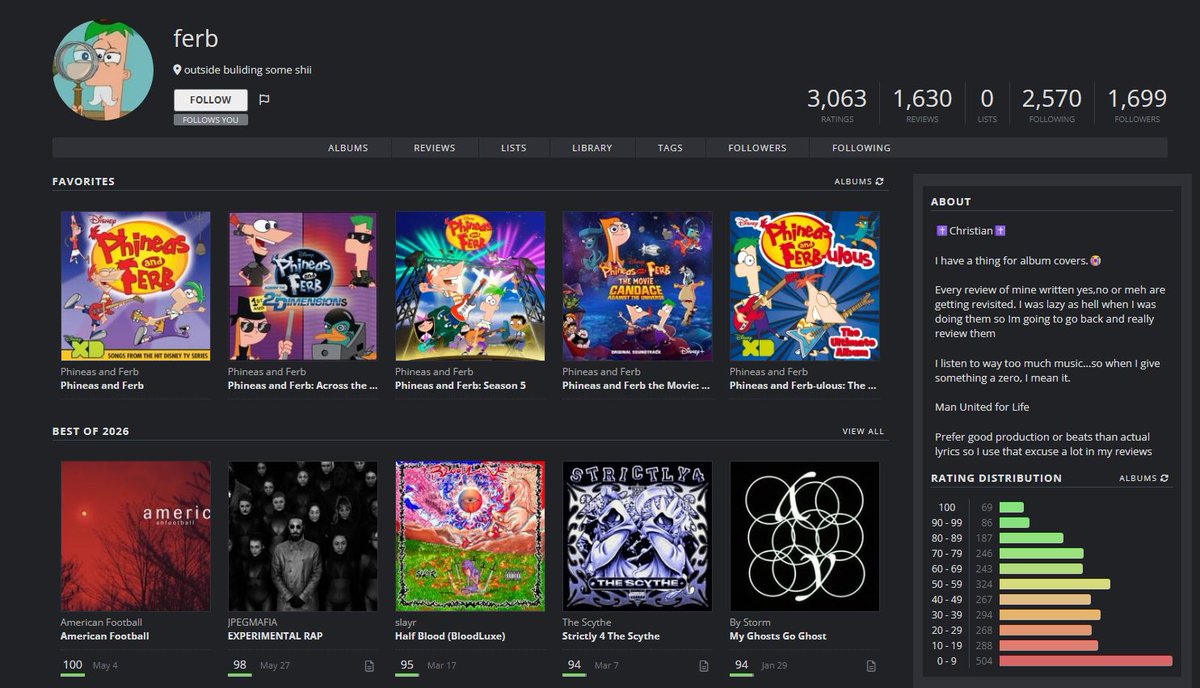The height and width of the screenshot is (688, 1200).
Task: Open the Albums tab
Action: pos(348,148)
